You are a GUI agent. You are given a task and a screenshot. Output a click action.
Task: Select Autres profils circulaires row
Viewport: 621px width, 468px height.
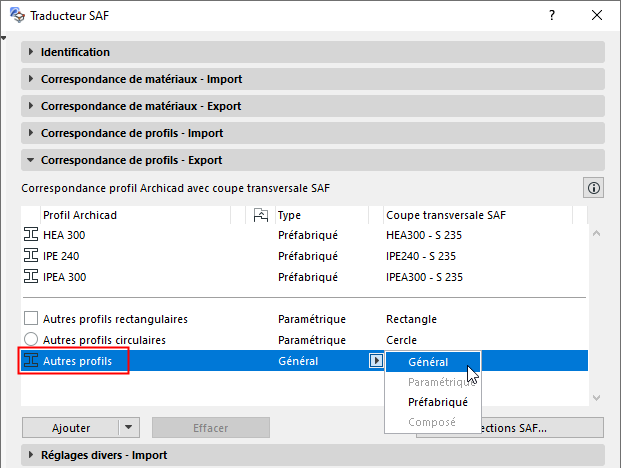pos(304,339)
